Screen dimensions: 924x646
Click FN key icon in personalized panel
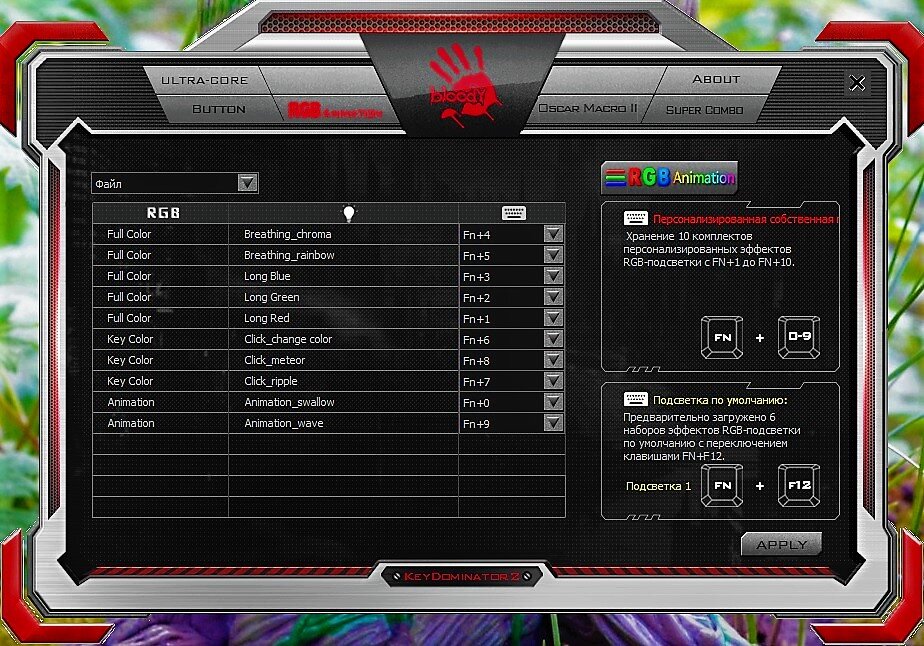pyautogui.click(x=722, y=337)
